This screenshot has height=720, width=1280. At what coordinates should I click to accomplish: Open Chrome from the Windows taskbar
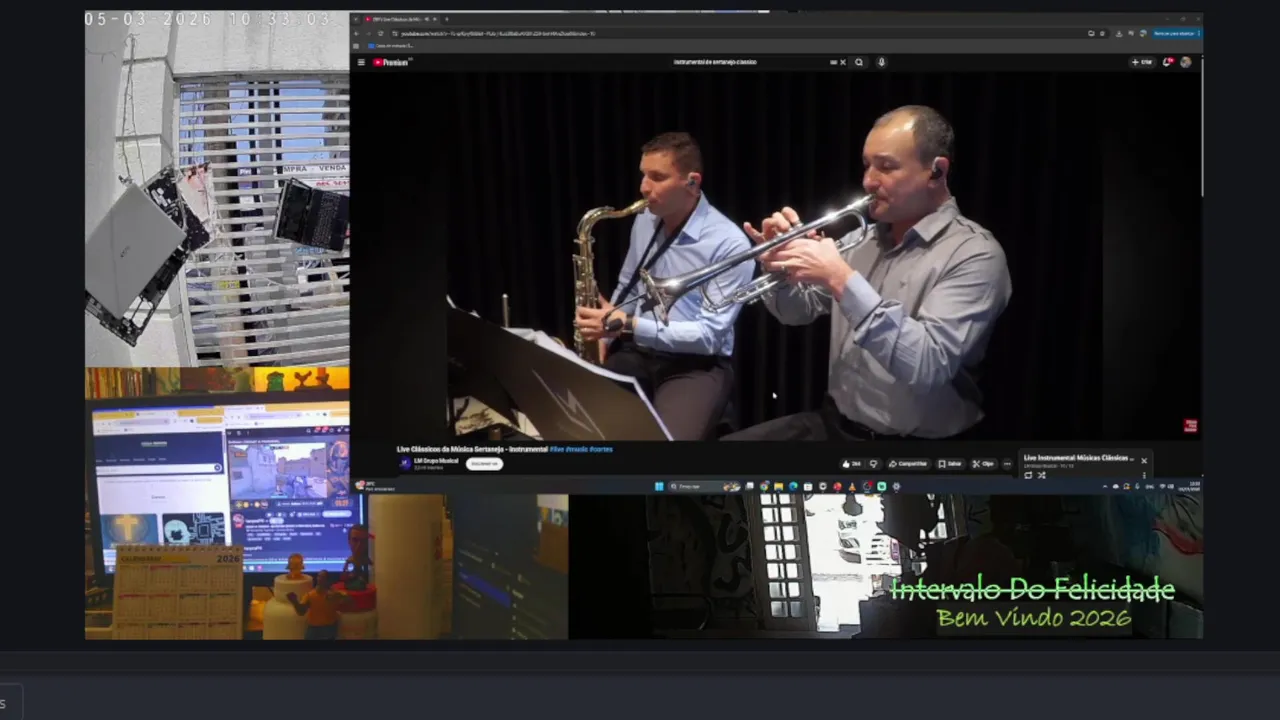coord(764,486)
